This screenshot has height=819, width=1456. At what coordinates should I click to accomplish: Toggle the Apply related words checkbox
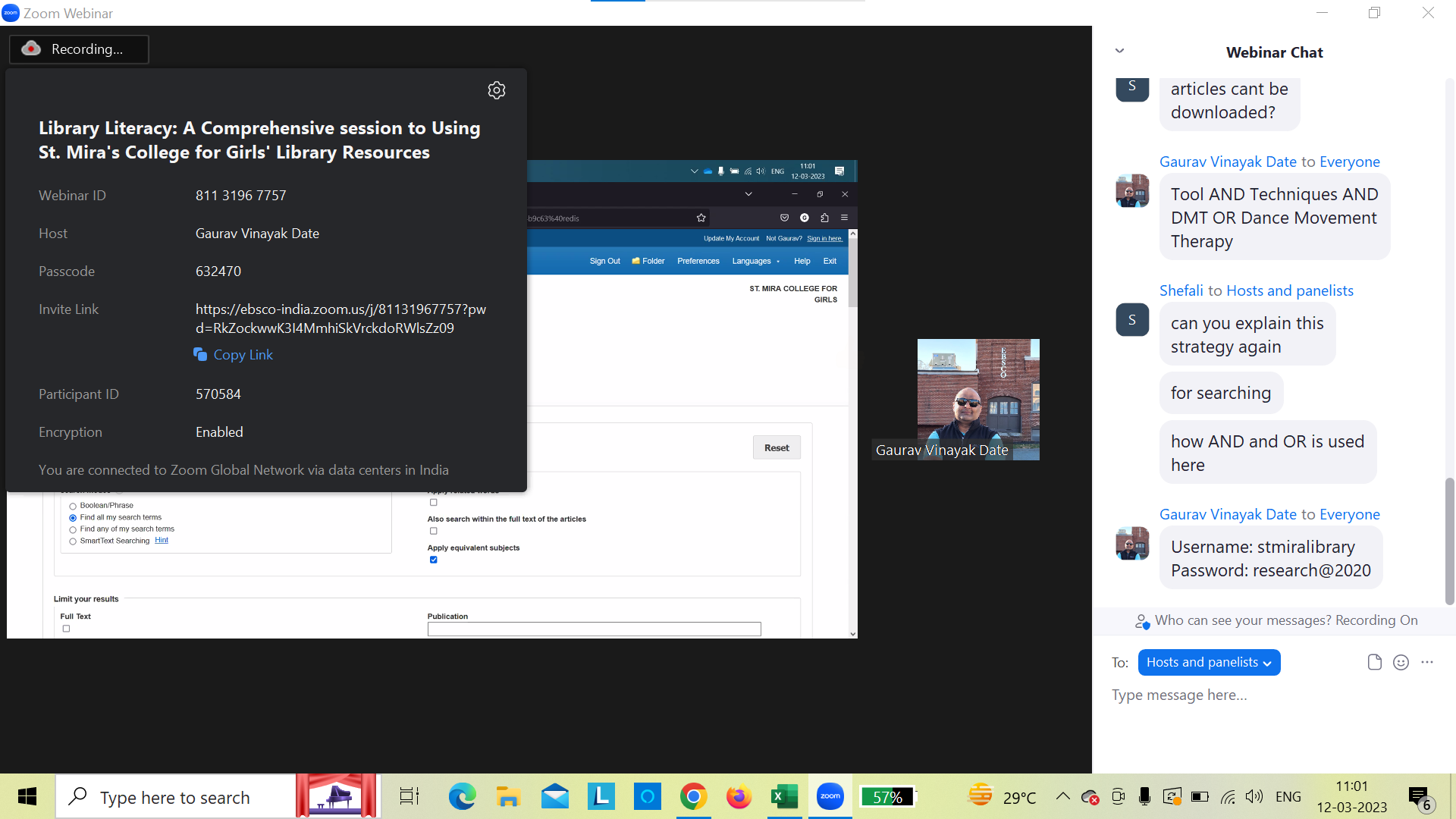click(434, 502)
